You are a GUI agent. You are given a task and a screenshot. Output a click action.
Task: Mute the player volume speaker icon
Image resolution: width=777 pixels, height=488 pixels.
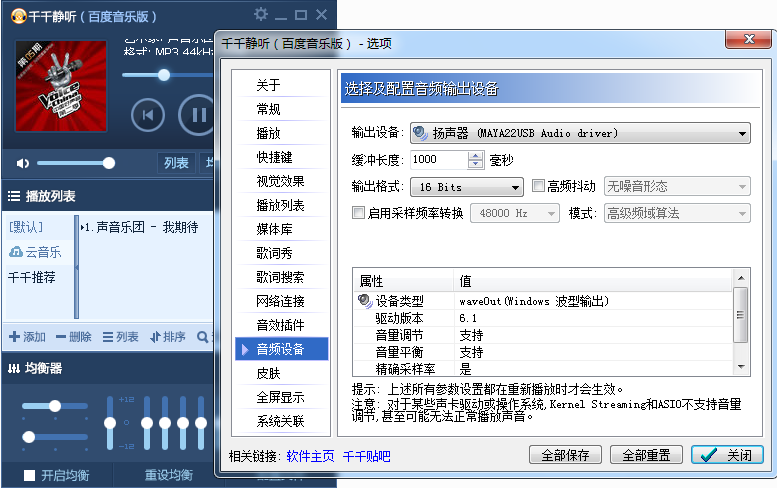pos(23,163)
